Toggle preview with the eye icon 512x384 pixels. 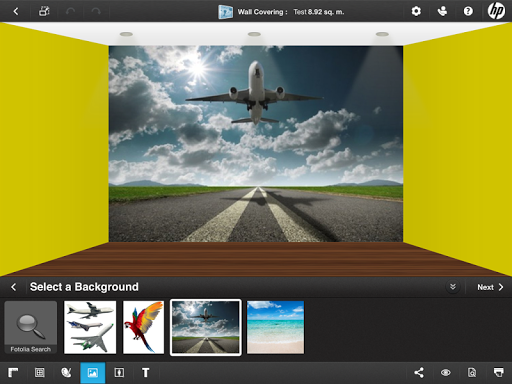coord(446,373)
